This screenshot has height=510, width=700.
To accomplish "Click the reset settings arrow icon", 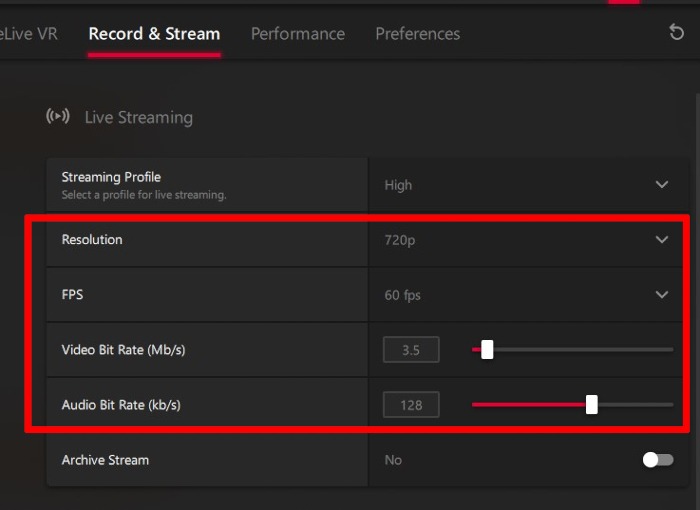I will [676, 32].
